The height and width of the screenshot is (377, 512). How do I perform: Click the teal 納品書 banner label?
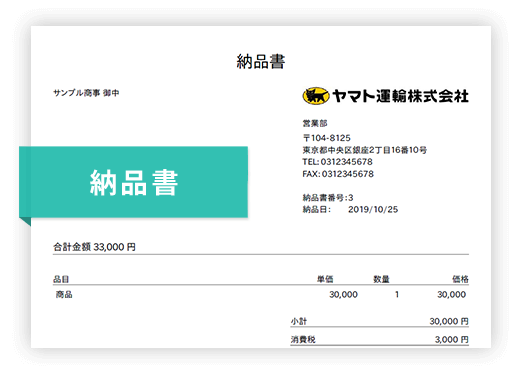[x=134, y=182]
